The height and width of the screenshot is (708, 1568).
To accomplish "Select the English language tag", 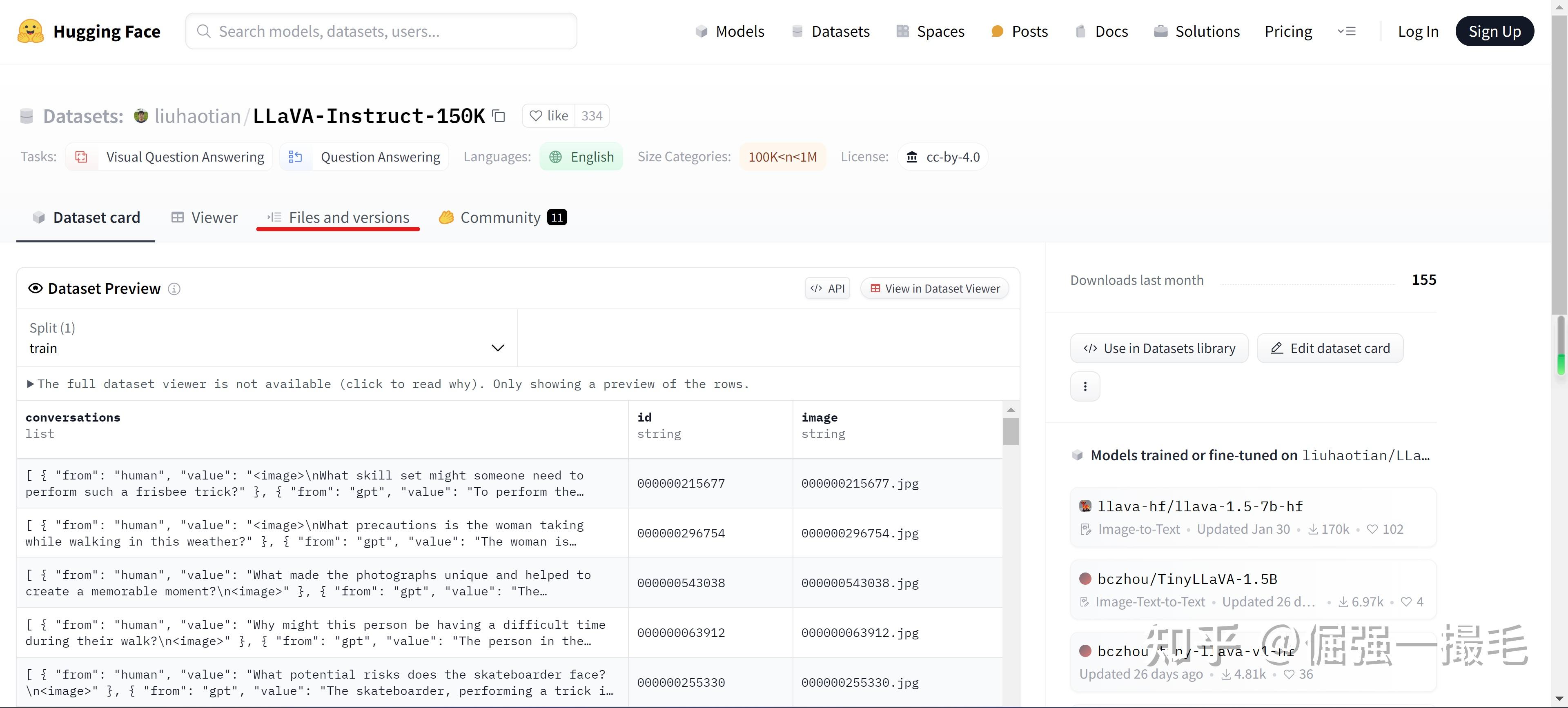I will 581,157.
